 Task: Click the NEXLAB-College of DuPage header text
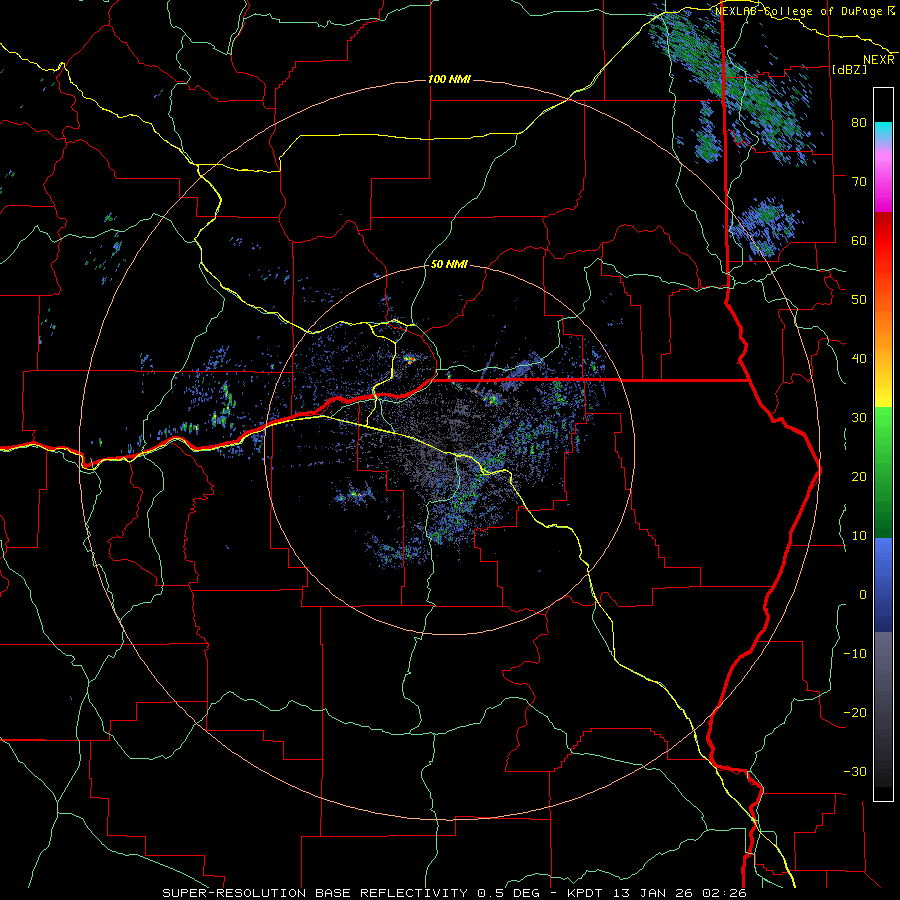[800, 11]
